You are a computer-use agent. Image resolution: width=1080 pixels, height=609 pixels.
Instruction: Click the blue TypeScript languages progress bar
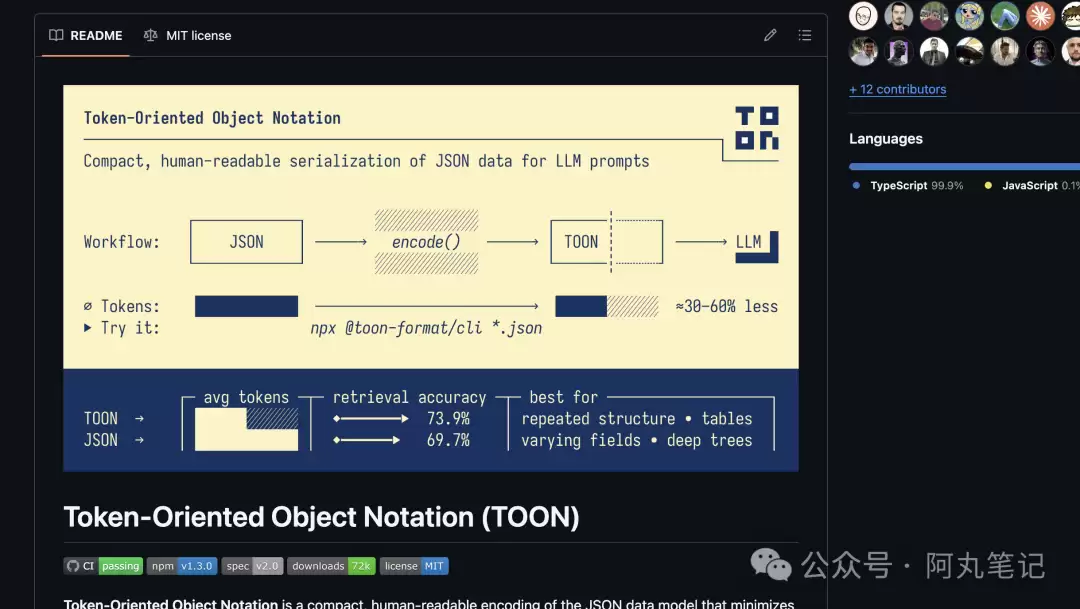(960, 166)
